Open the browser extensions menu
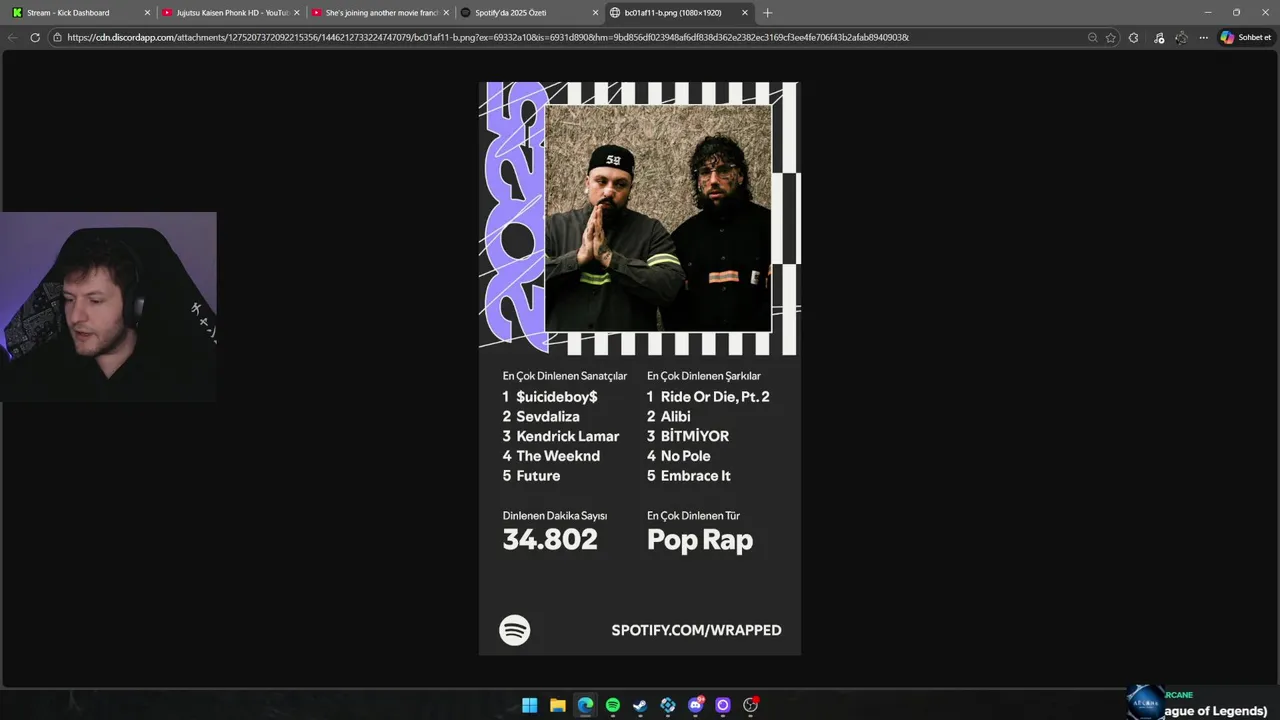The image size is (1280, 720). (x=1133, y=37)
